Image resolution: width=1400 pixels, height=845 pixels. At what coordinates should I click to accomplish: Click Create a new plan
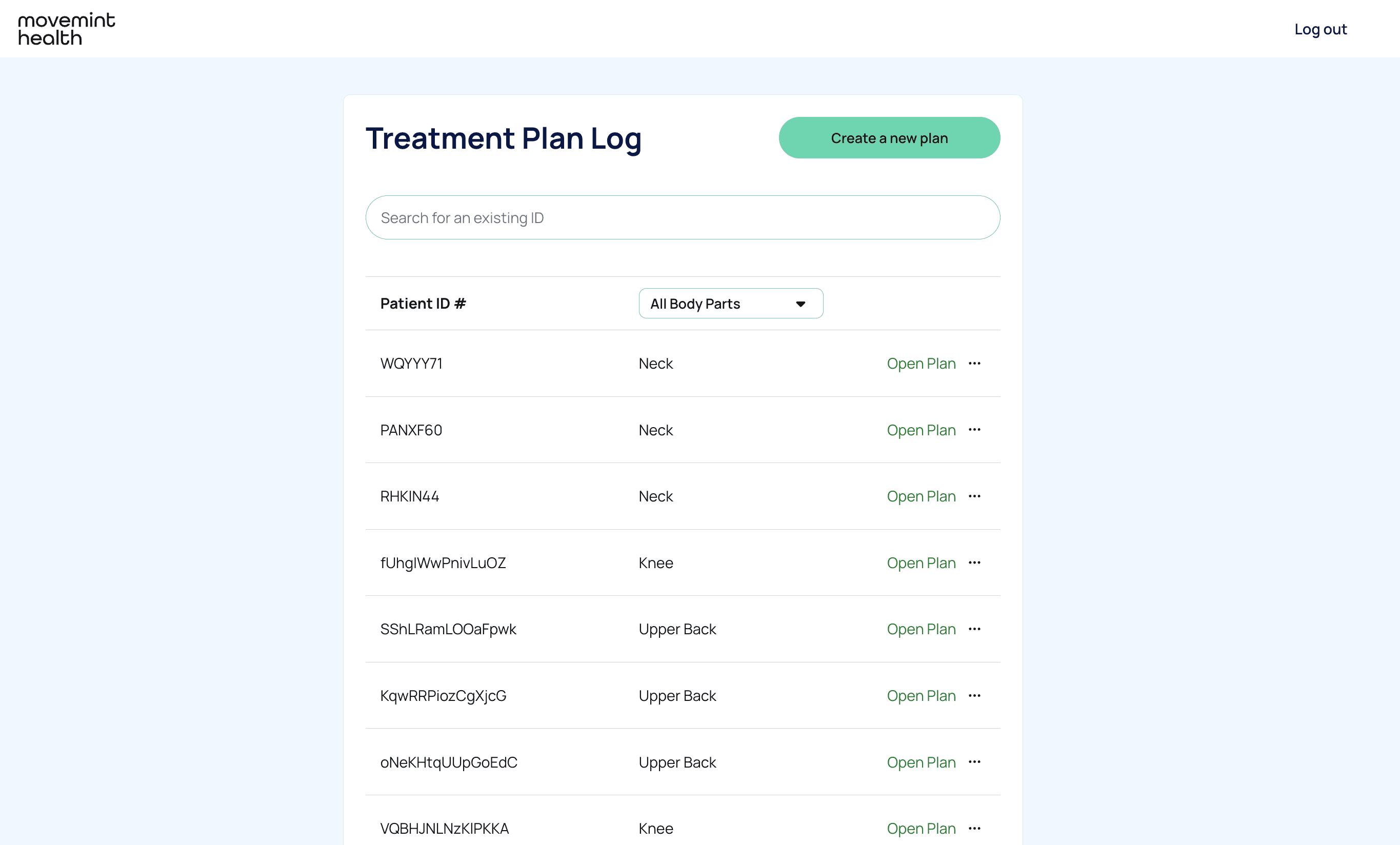[x=889, y=137]
